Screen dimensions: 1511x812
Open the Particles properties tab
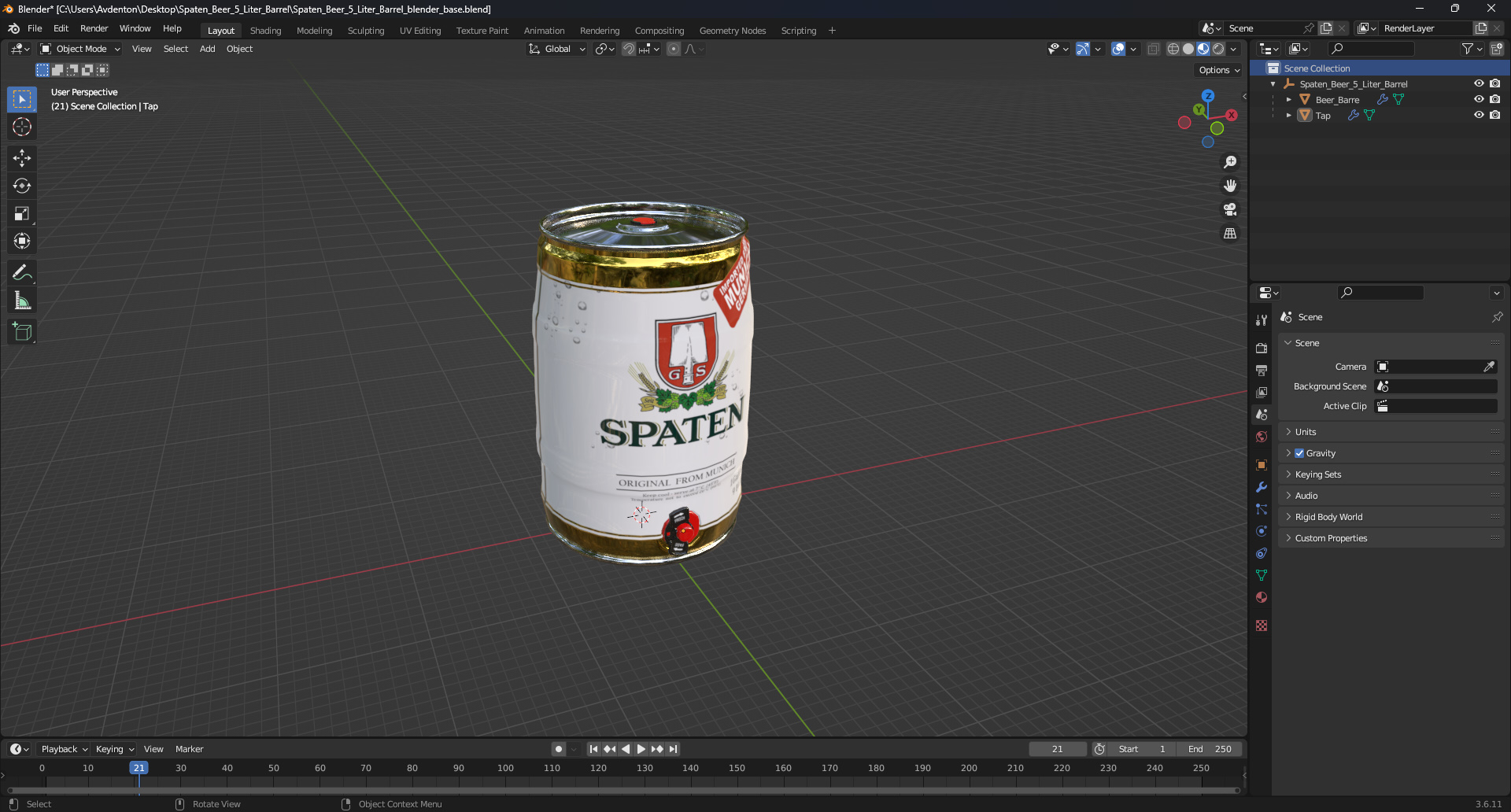point(1262,509)
